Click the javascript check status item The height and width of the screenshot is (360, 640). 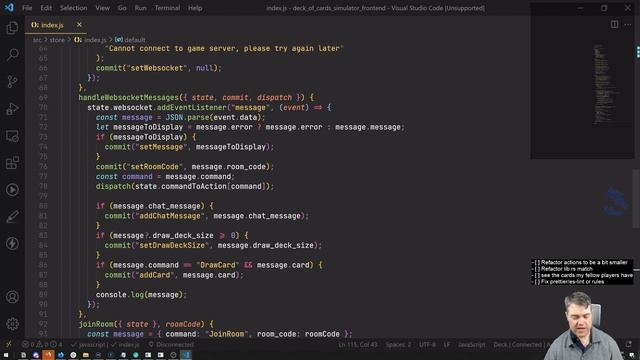88,344
